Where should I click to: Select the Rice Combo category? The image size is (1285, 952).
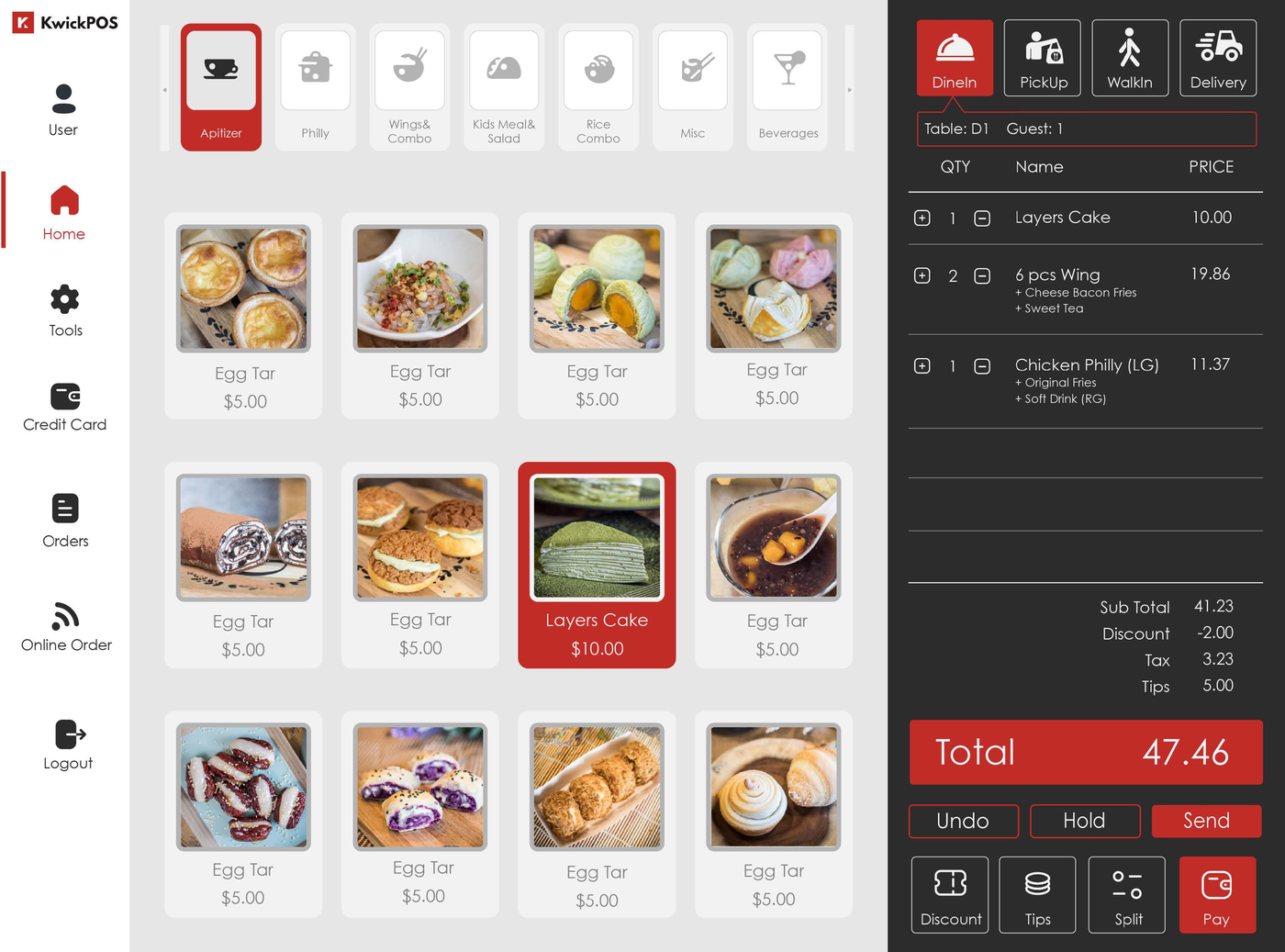598,87
